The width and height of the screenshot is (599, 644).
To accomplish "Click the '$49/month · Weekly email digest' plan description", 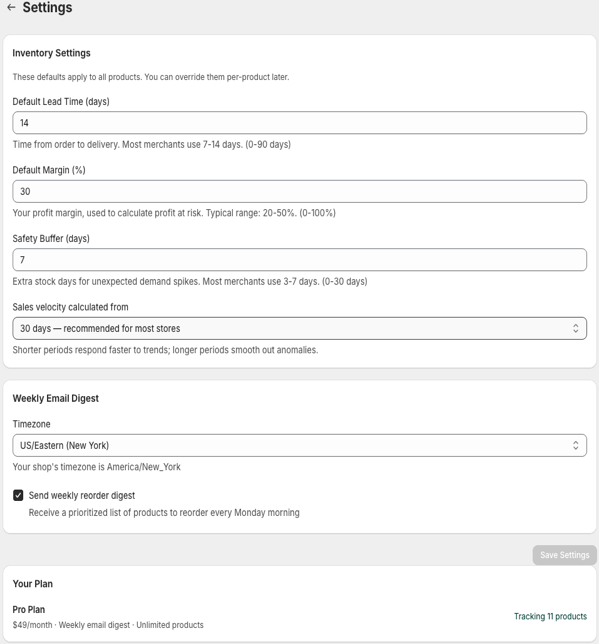I will coord(108,625).
